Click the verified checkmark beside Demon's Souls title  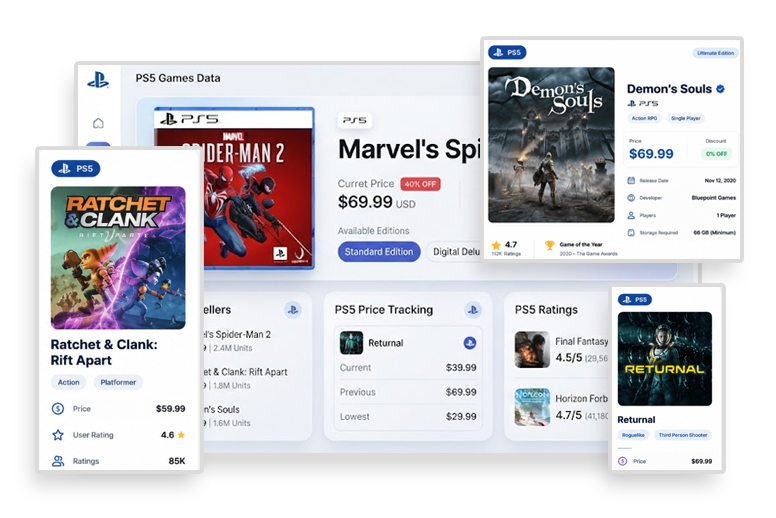[721, 89]
